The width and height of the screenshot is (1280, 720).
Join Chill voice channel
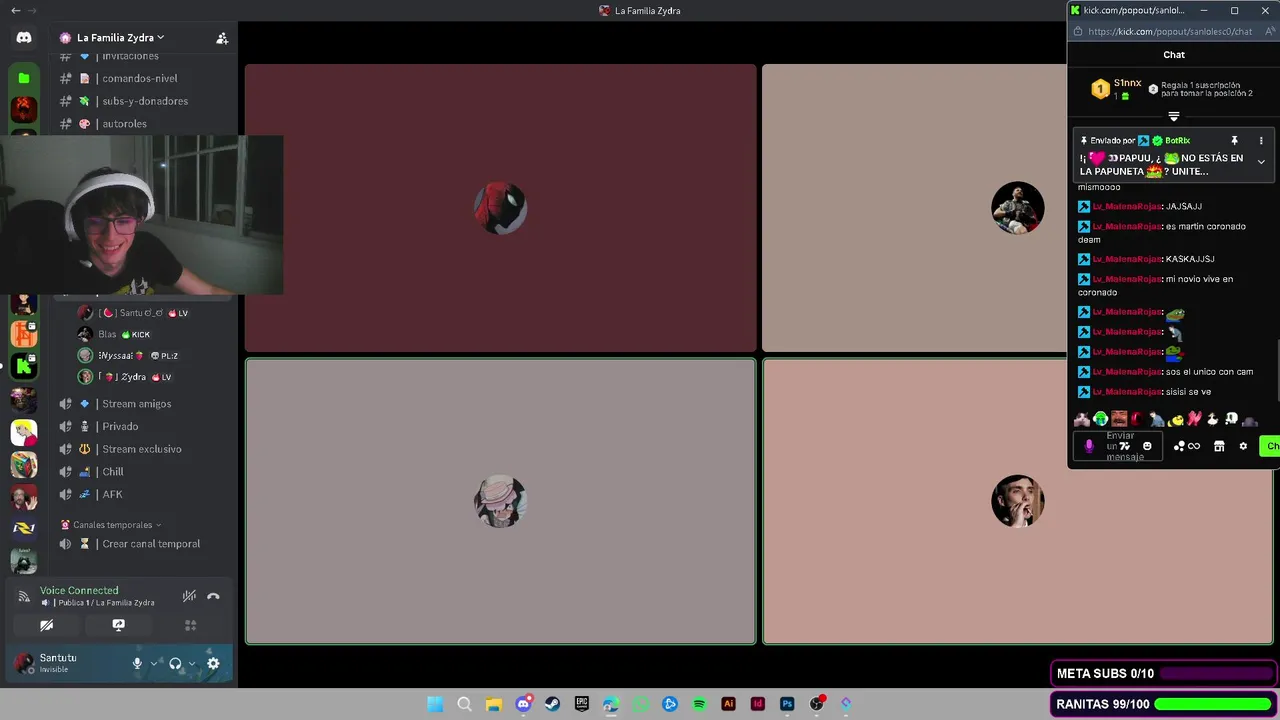(112, 472)
